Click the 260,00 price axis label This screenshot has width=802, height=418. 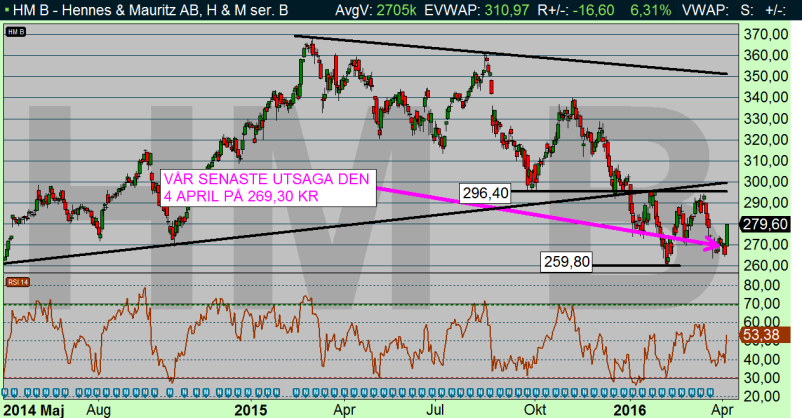pos(765,266)
